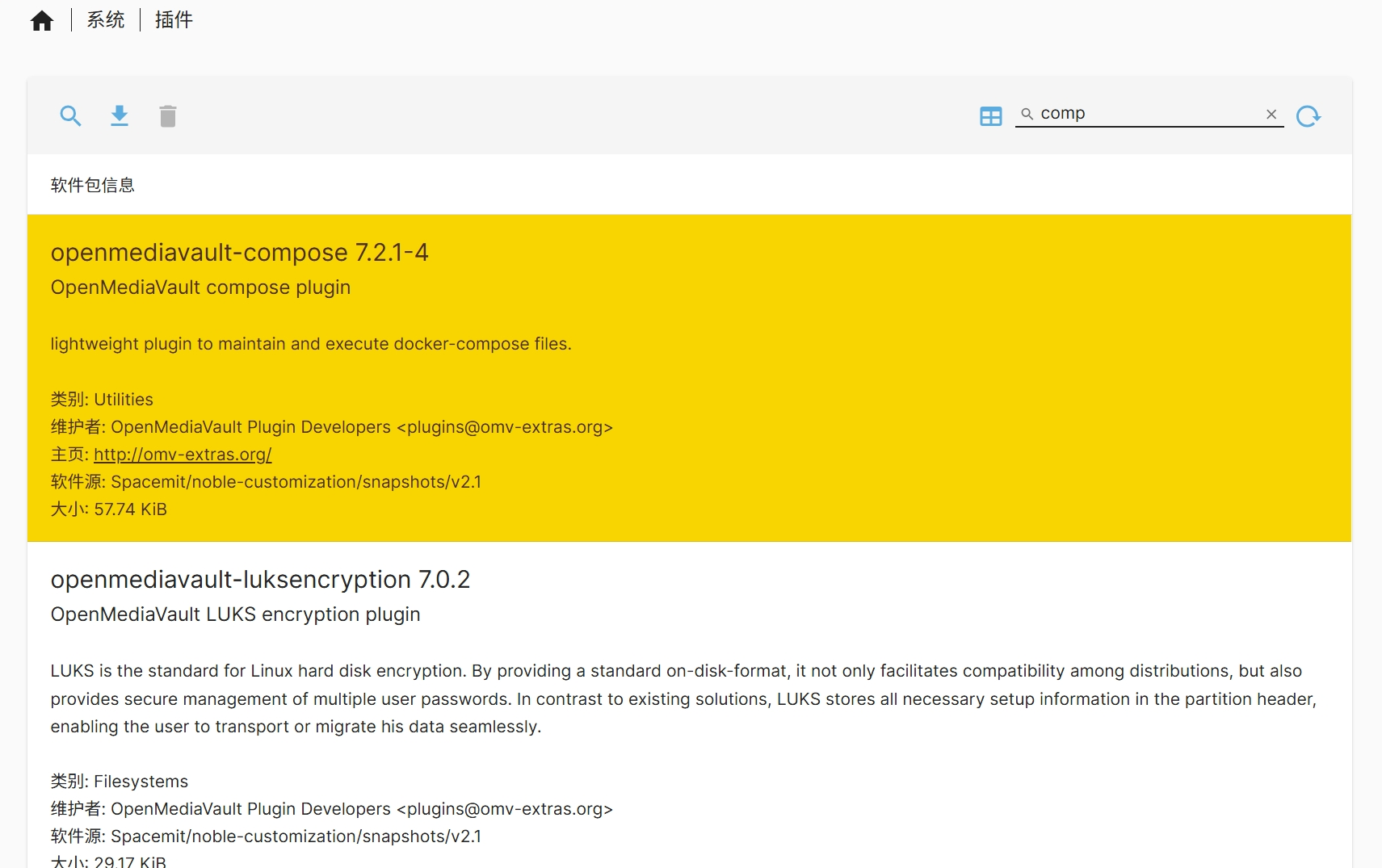
Task: Go to the home dashboard icon
Action: click(42, 20)
